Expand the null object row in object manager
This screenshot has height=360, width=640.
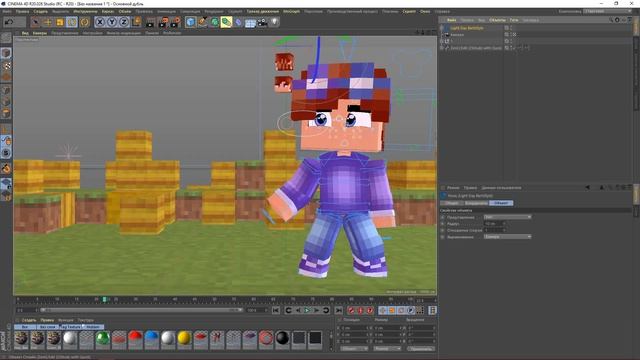442,41
